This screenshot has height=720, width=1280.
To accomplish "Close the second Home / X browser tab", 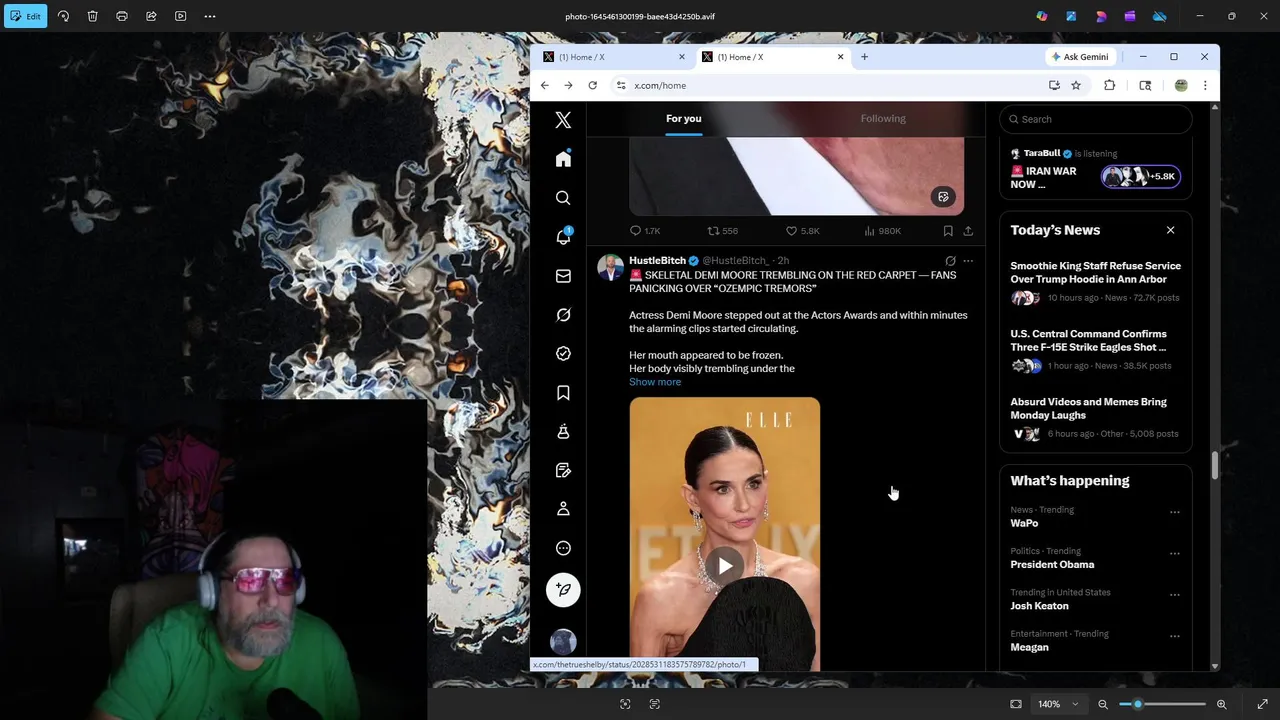I will point(840,57).
